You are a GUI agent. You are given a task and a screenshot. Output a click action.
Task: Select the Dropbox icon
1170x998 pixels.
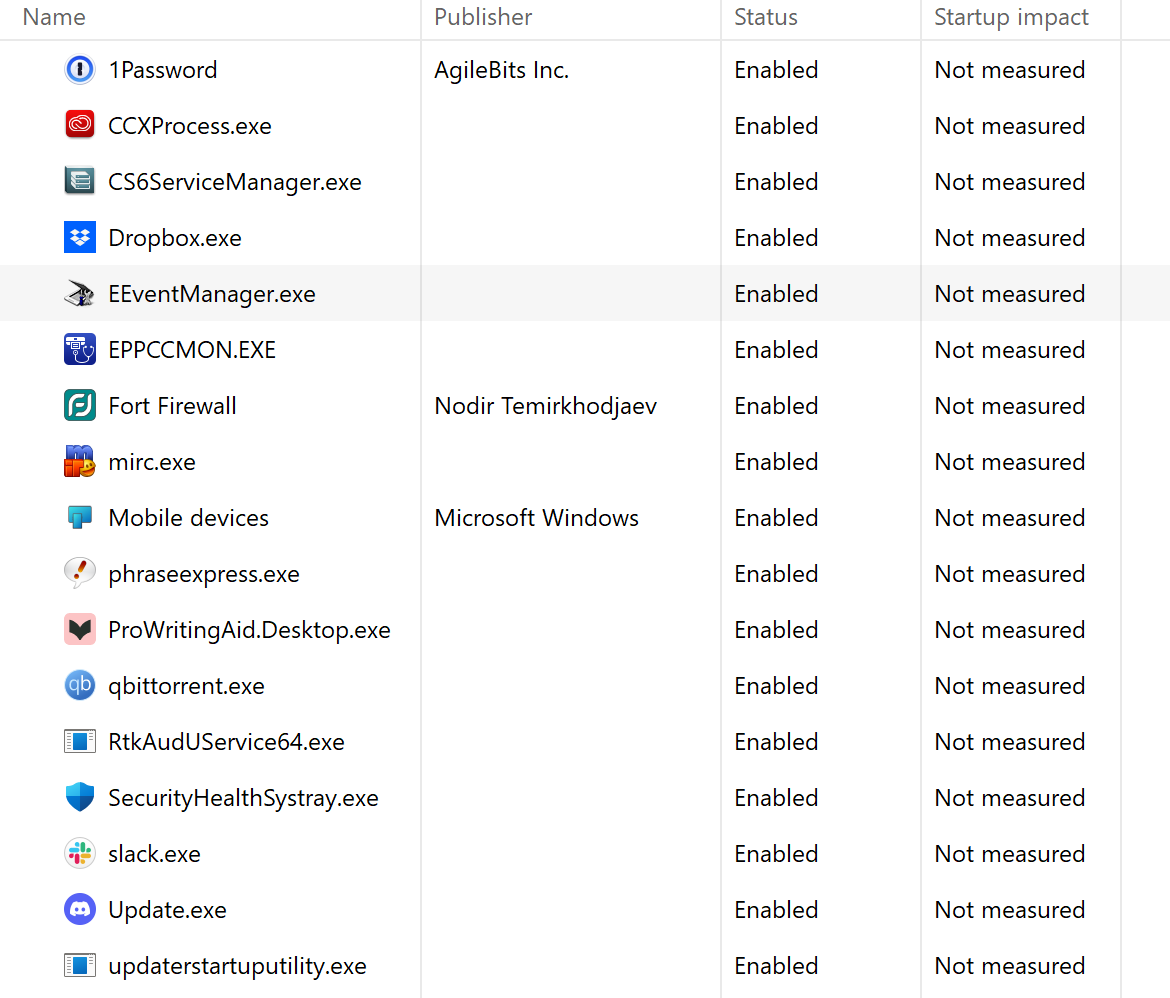[79, 238]
